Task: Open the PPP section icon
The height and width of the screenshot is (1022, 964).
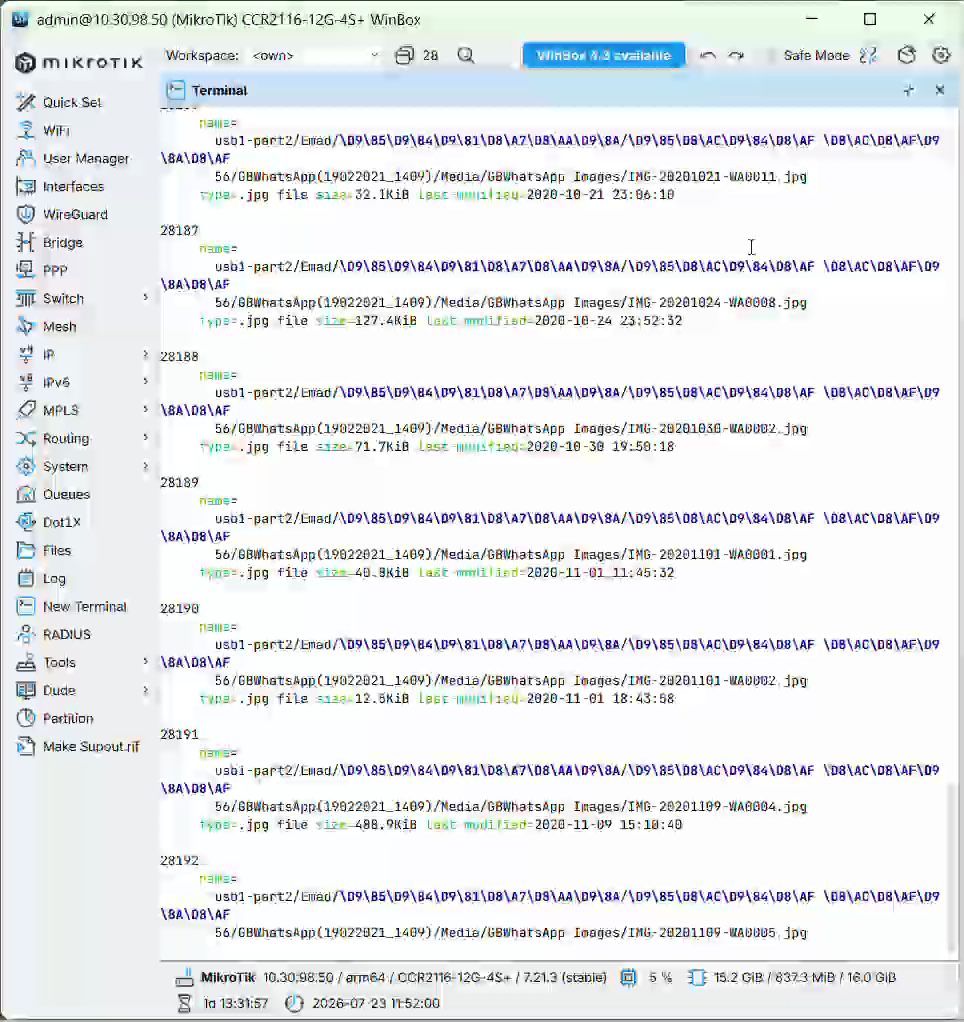Action: [25, 269]
